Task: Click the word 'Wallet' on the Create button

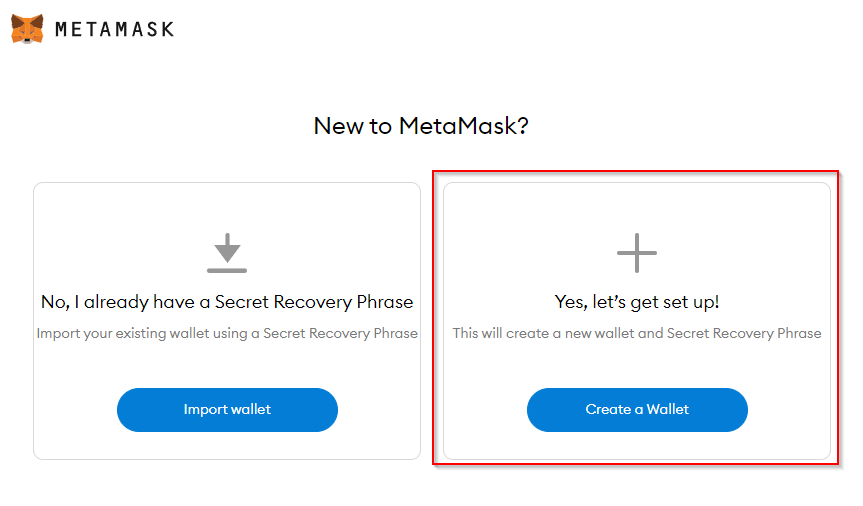Action: pos(668,409)
